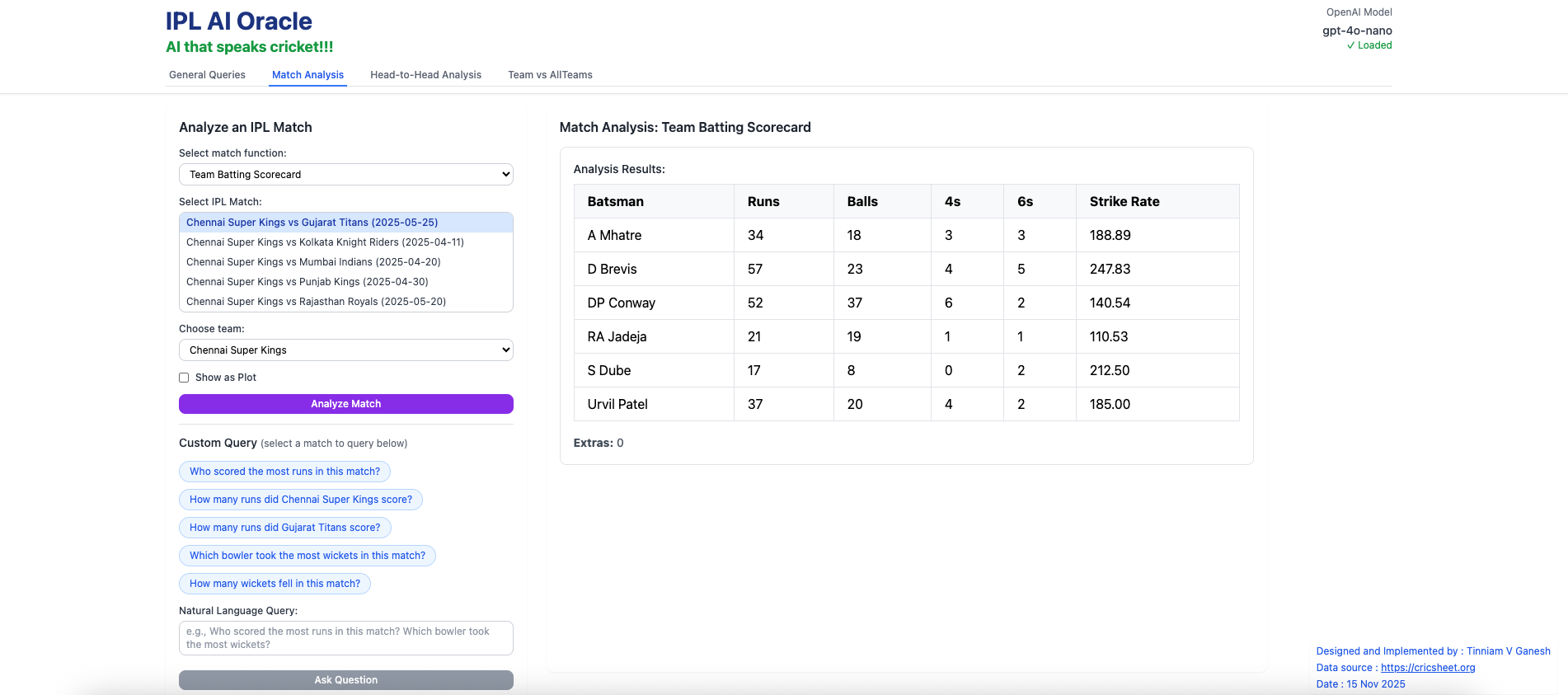Open Team vs AllTeams tab
Viewport: 1568px width, 695px height.
[x=550, y=75]
